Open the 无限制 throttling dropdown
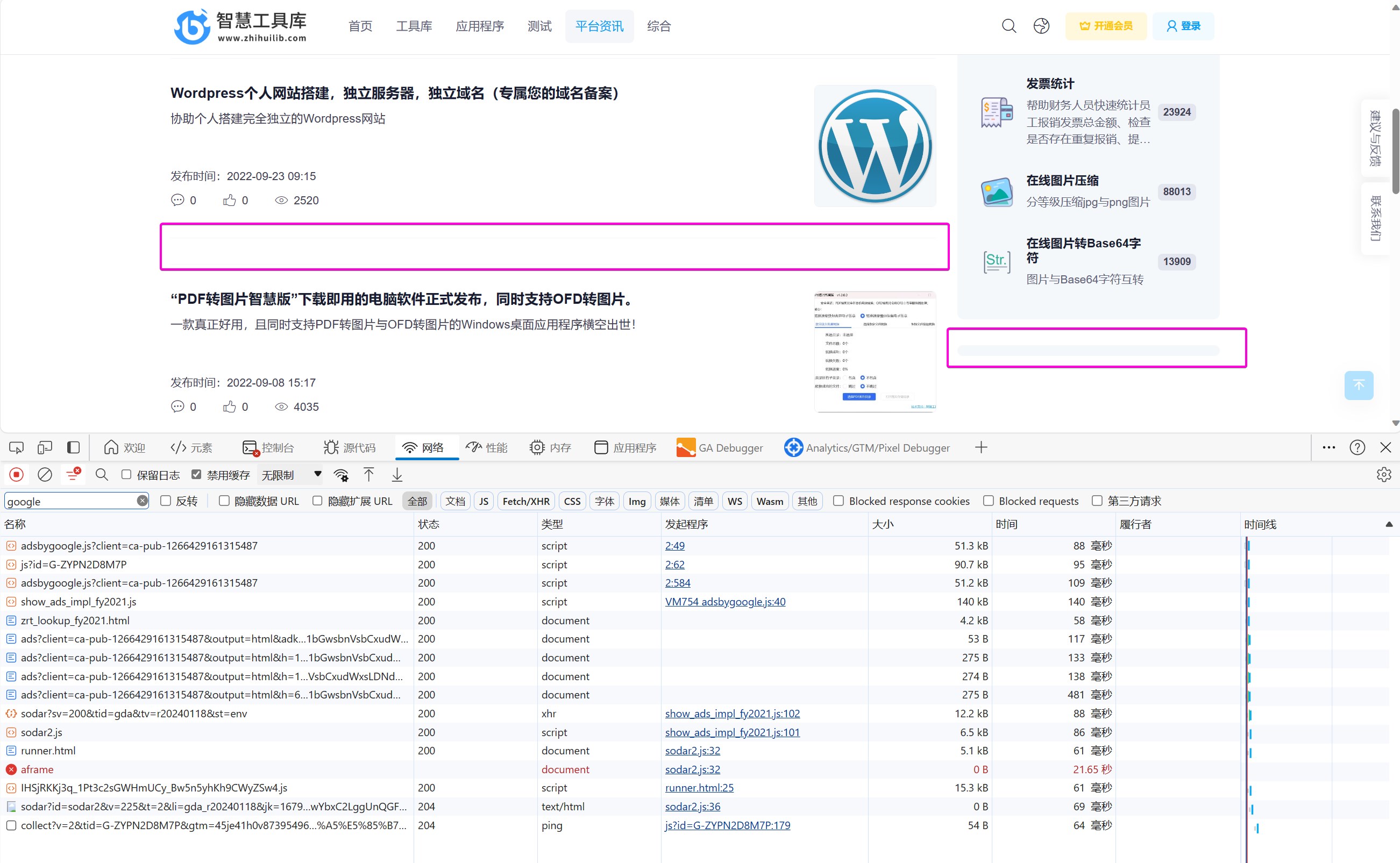 coord(291,475)
